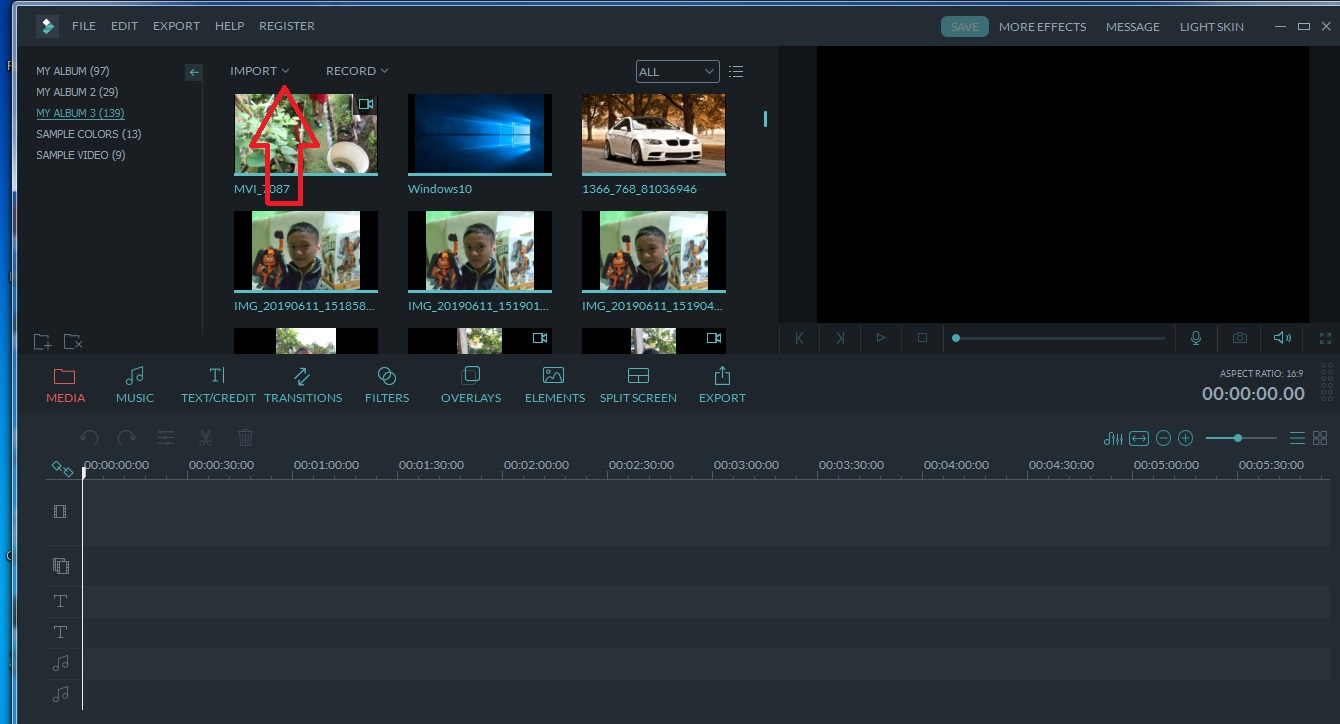This screenshot has height=724, width=1340.
Task: Expand the IMPORT dropdown
Action: [260, 71]
